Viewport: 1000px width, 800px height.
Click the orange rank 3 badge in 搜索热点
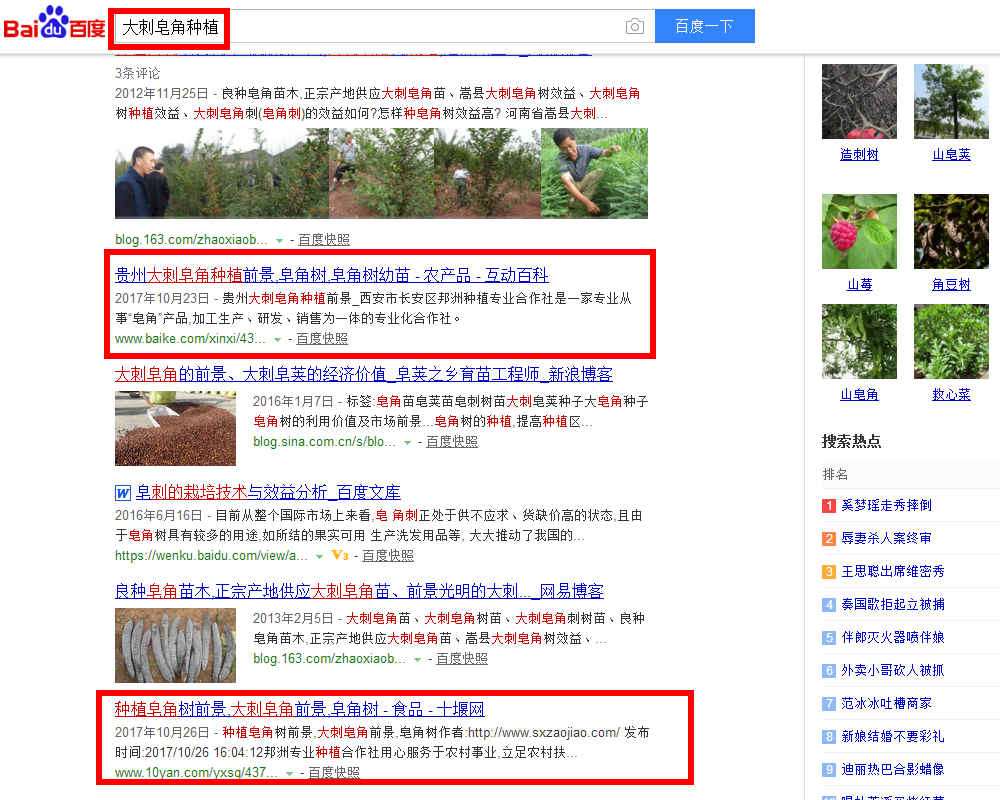coord(828,572)
